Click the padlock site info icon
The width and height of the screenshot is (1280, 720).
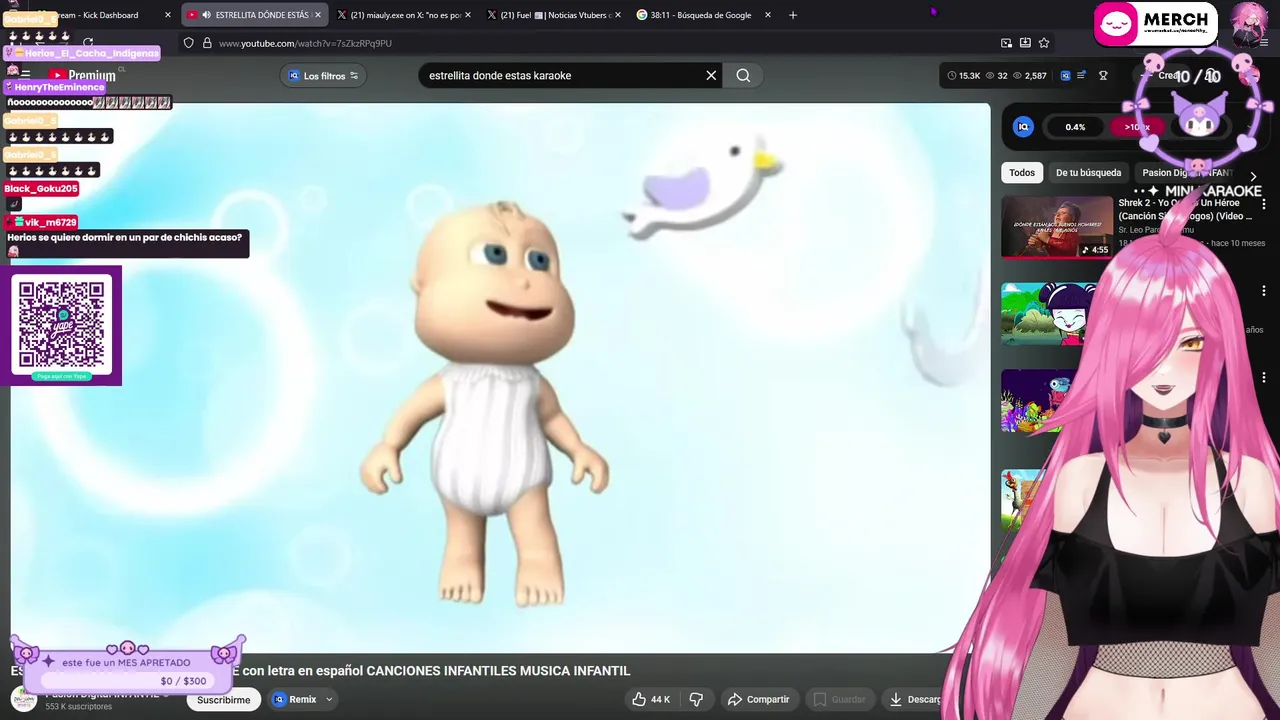[207, 43]
